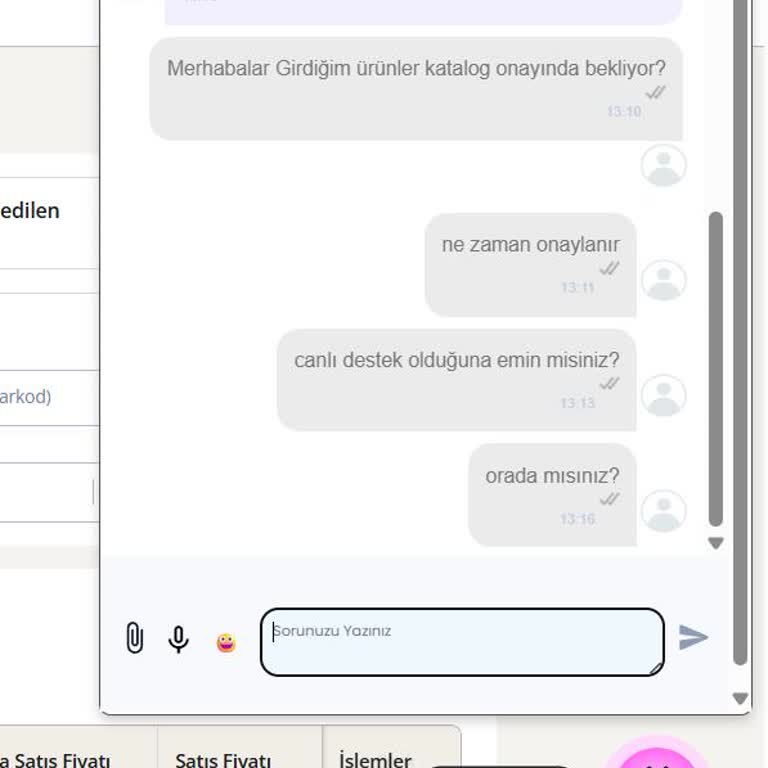The height and width of the screenshot is (768, 768).
Task: Click the "Satış Fiyatı" column header
Action: pyautogui.click(x=223, y=760)
